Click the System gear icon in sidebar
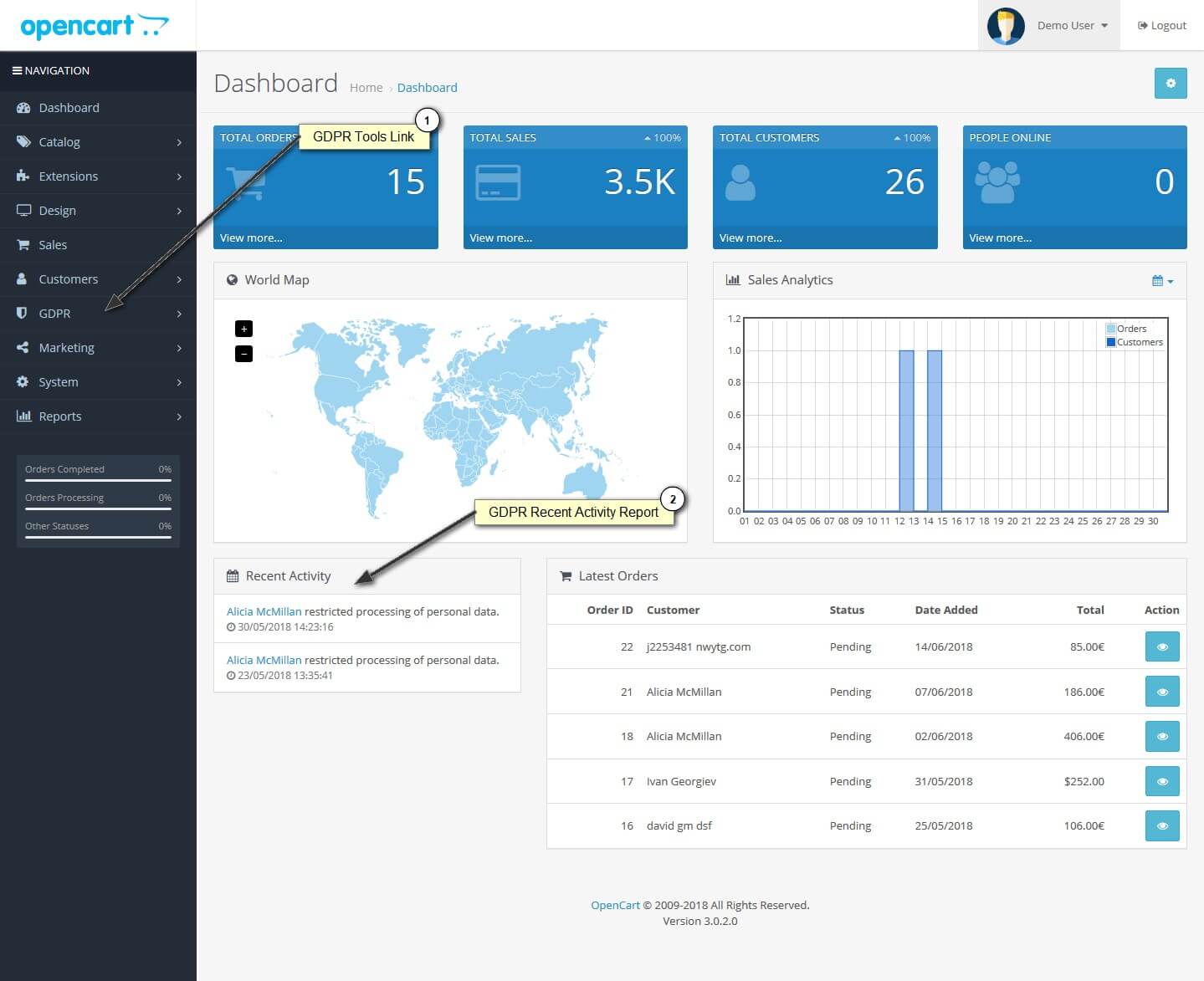The image size is (1204, 981). tap(23, 382)
